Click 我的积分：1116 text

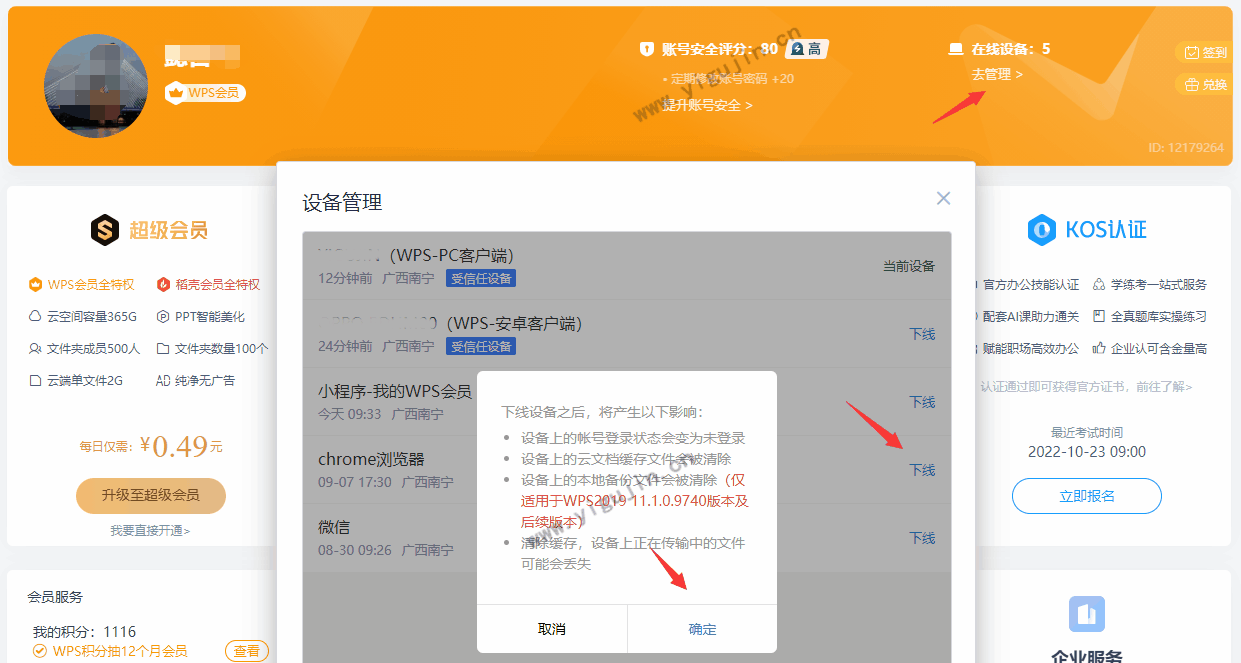84,632
